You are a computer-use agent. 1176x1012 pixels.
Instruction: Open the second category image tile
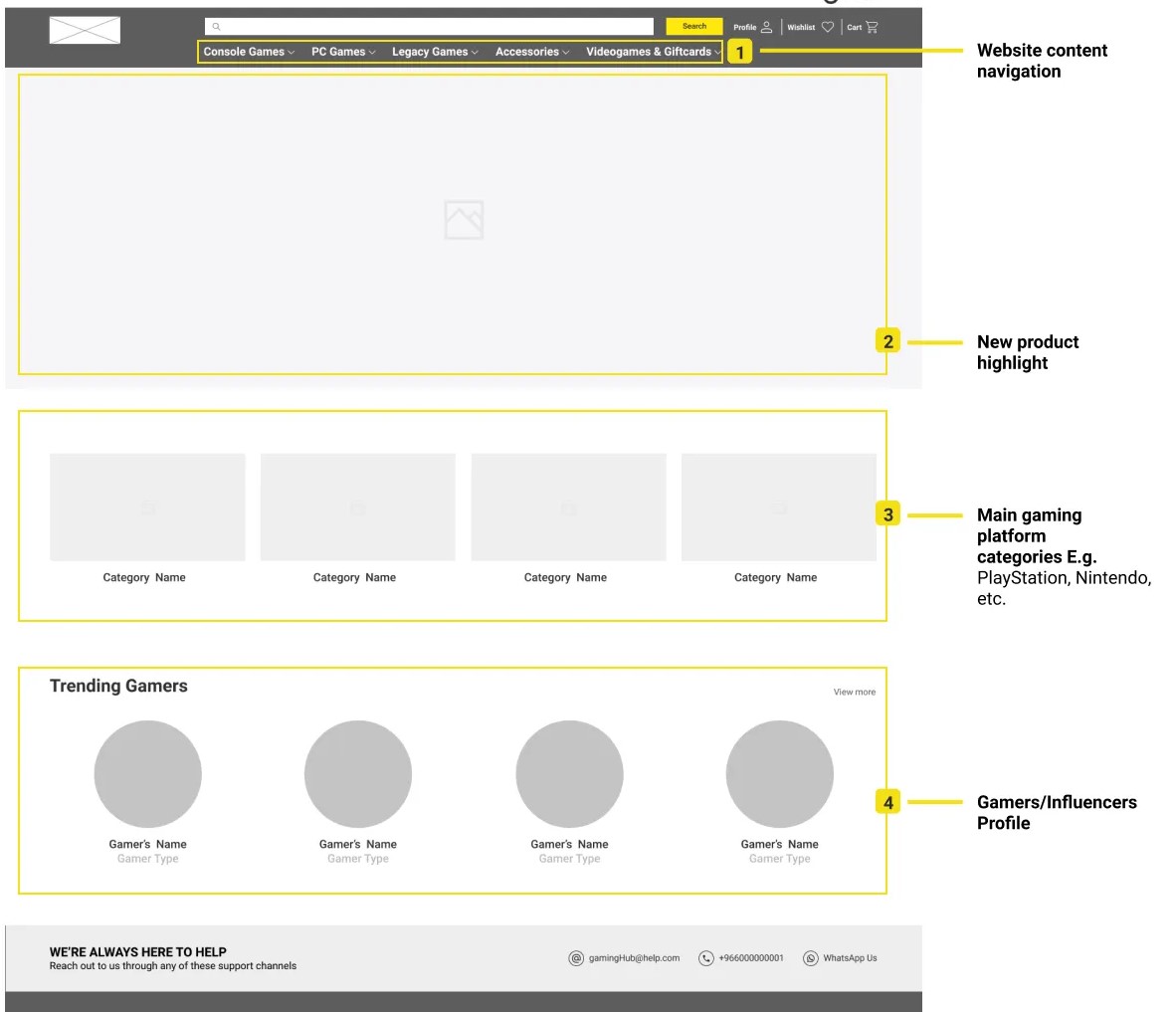pyautogui.click(x=358, y=507)
